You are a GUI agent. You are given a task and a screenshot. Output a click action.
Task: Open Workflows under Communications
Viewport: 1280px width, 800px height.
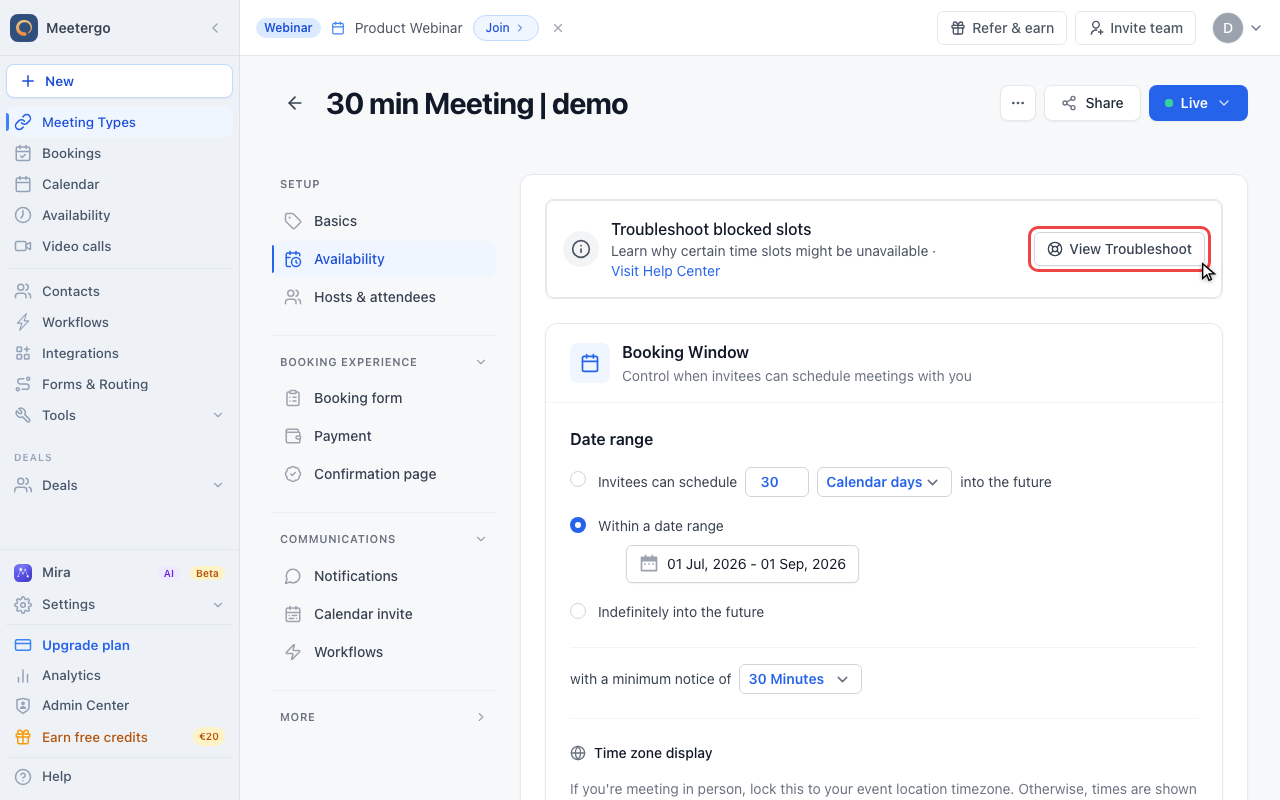point(384,652)
